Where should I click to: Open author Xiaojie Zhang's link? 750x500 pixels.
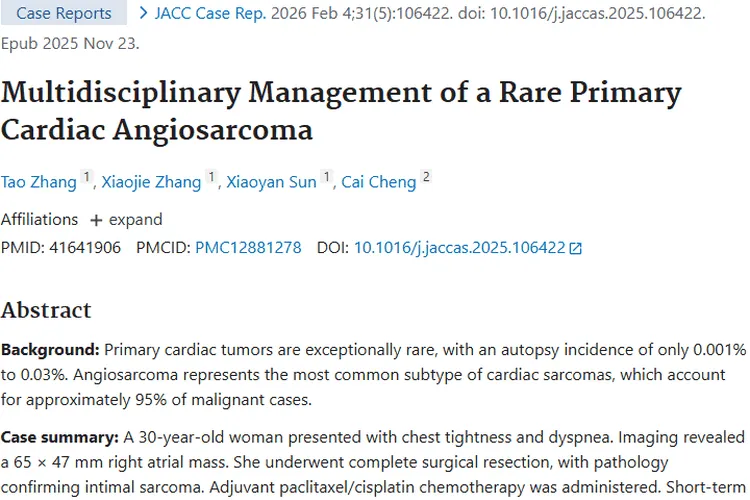click(152, 181)
